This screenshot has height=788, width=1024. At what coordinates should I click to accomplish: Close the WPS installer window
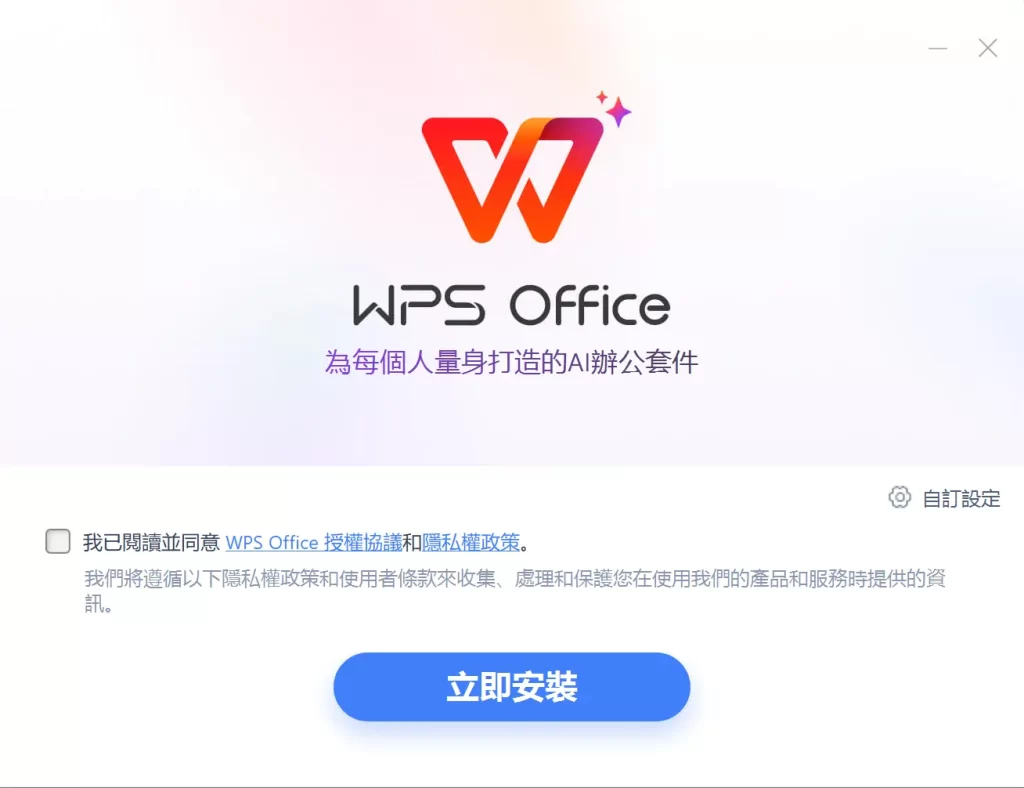987,48
